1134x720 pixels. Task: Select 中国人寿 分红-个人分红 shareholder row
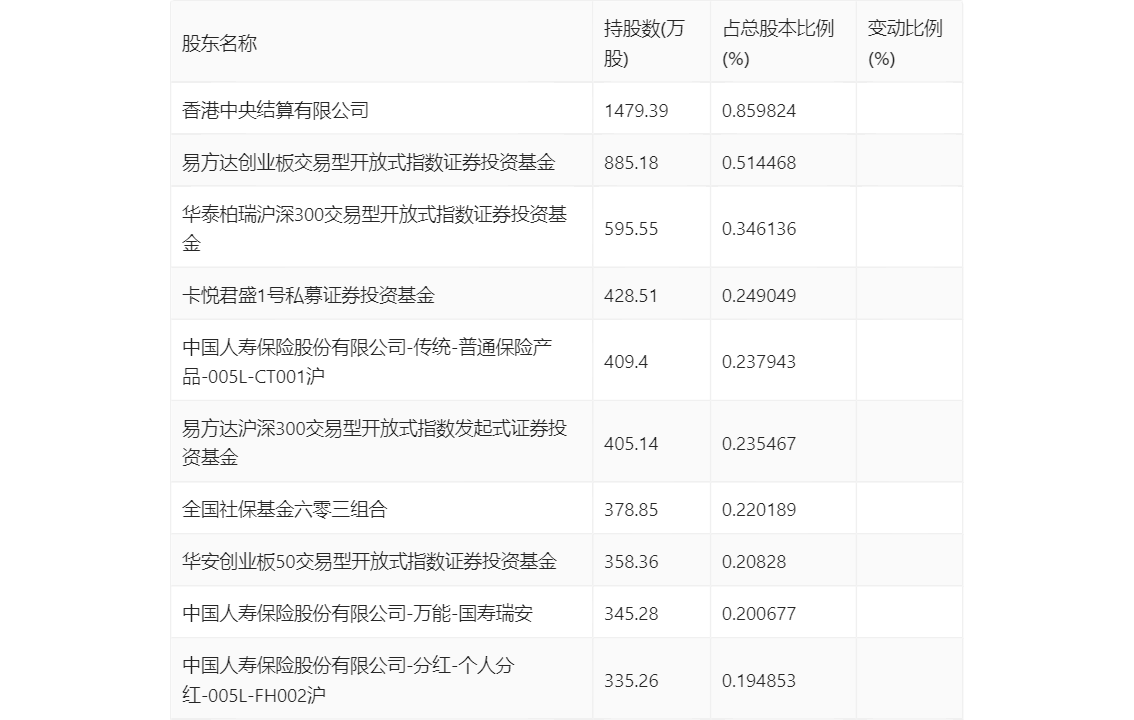(348, 680)
